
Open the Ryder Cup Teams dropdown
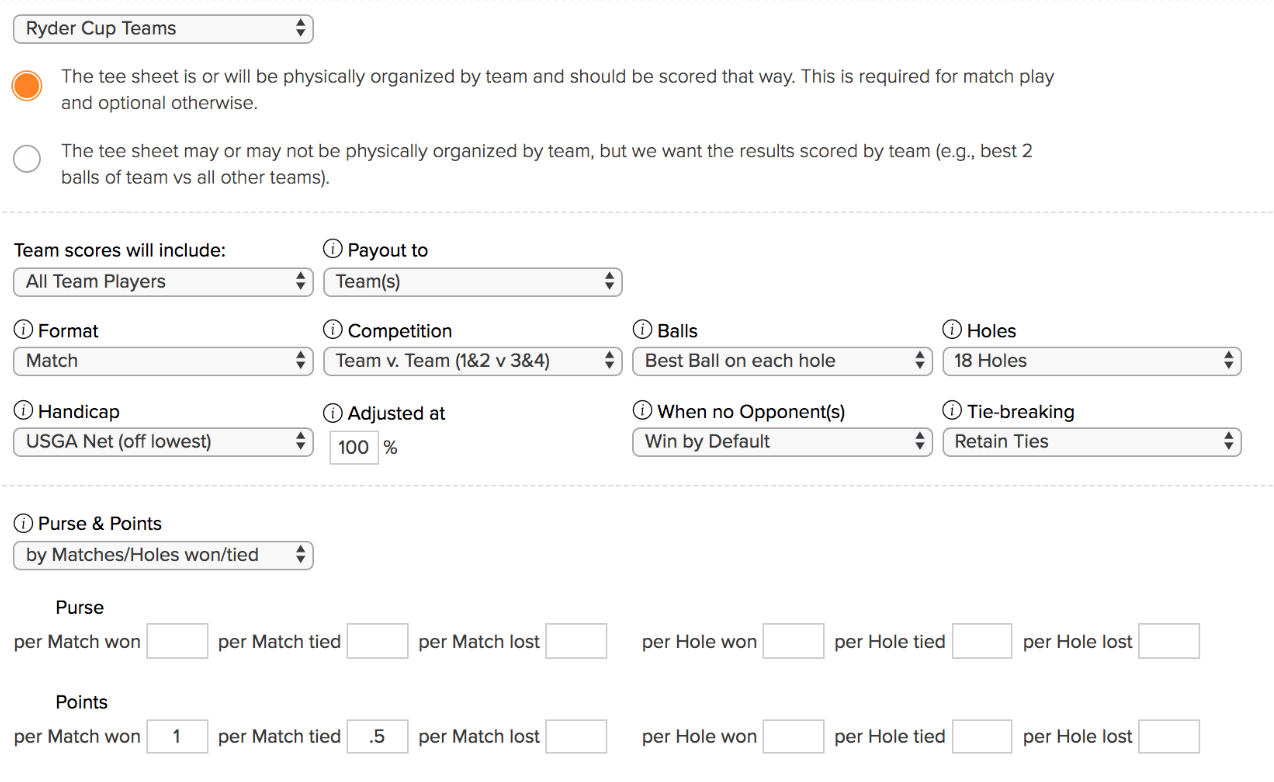click(x=163, y=29)
